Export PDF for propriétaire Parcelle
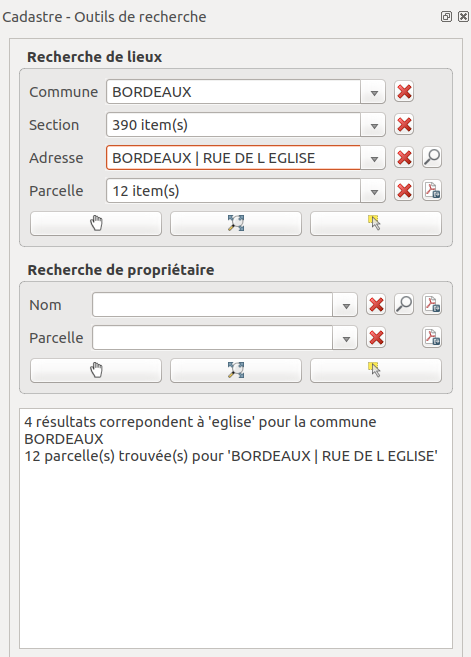471x657 pixels. (x=432, y=337)
